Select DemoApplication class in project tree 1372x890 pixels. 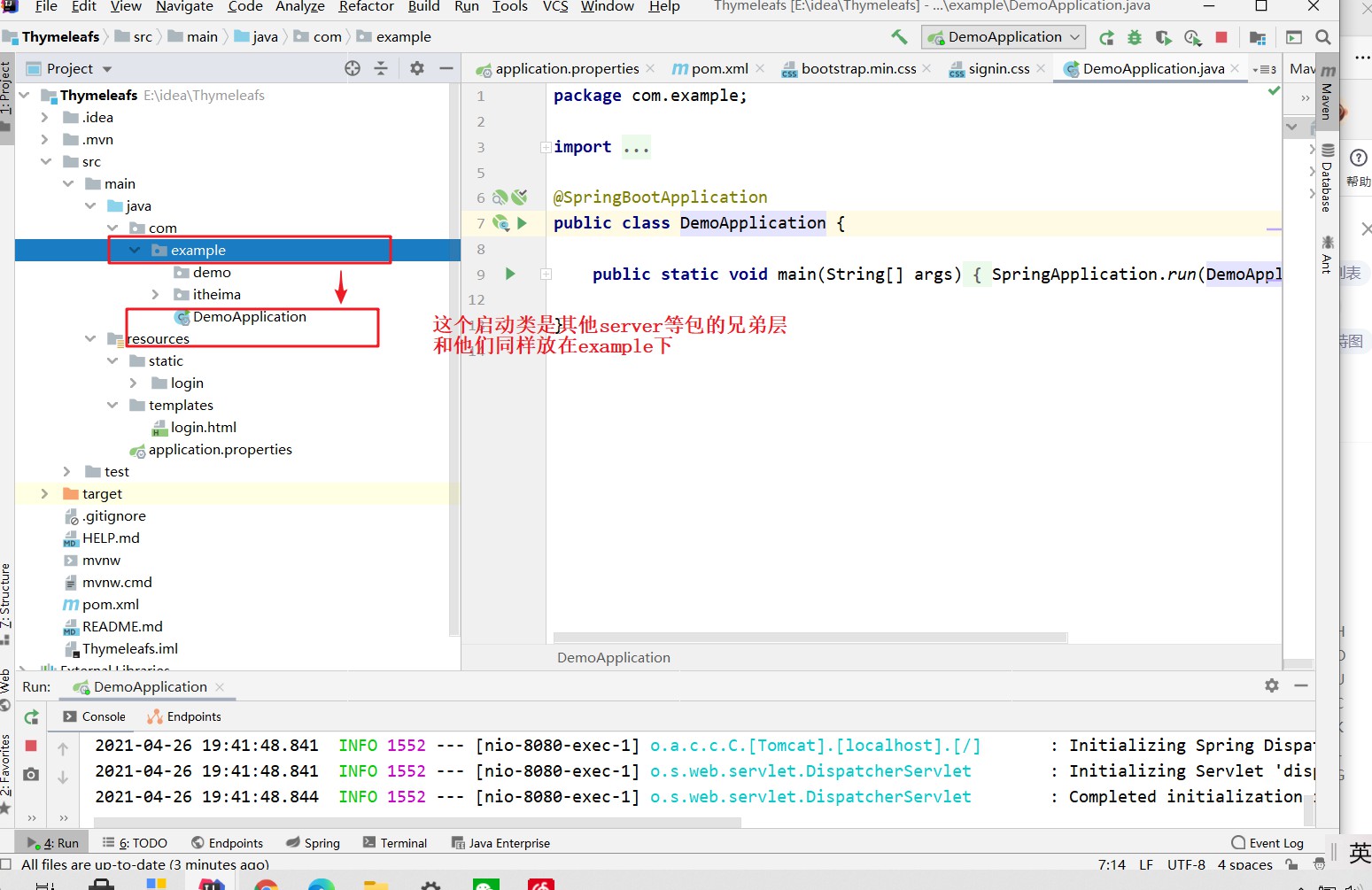(240, 316)
